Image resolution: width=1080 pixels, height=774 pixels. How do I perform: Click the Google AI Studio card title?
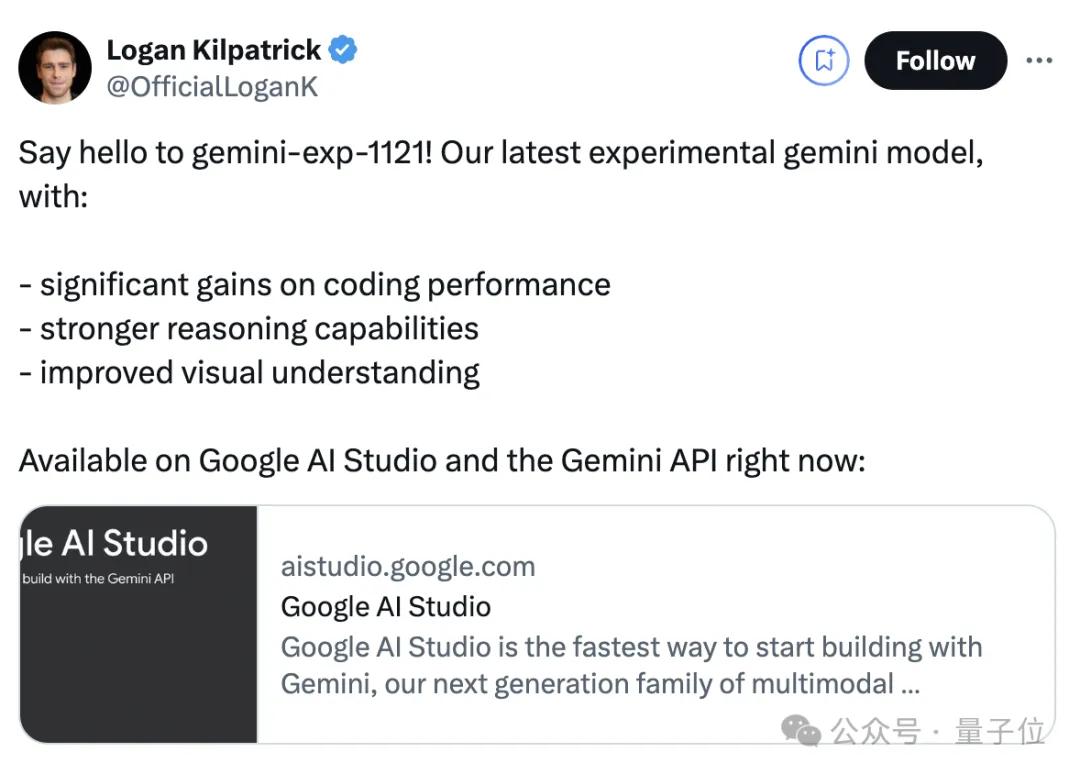386,606
